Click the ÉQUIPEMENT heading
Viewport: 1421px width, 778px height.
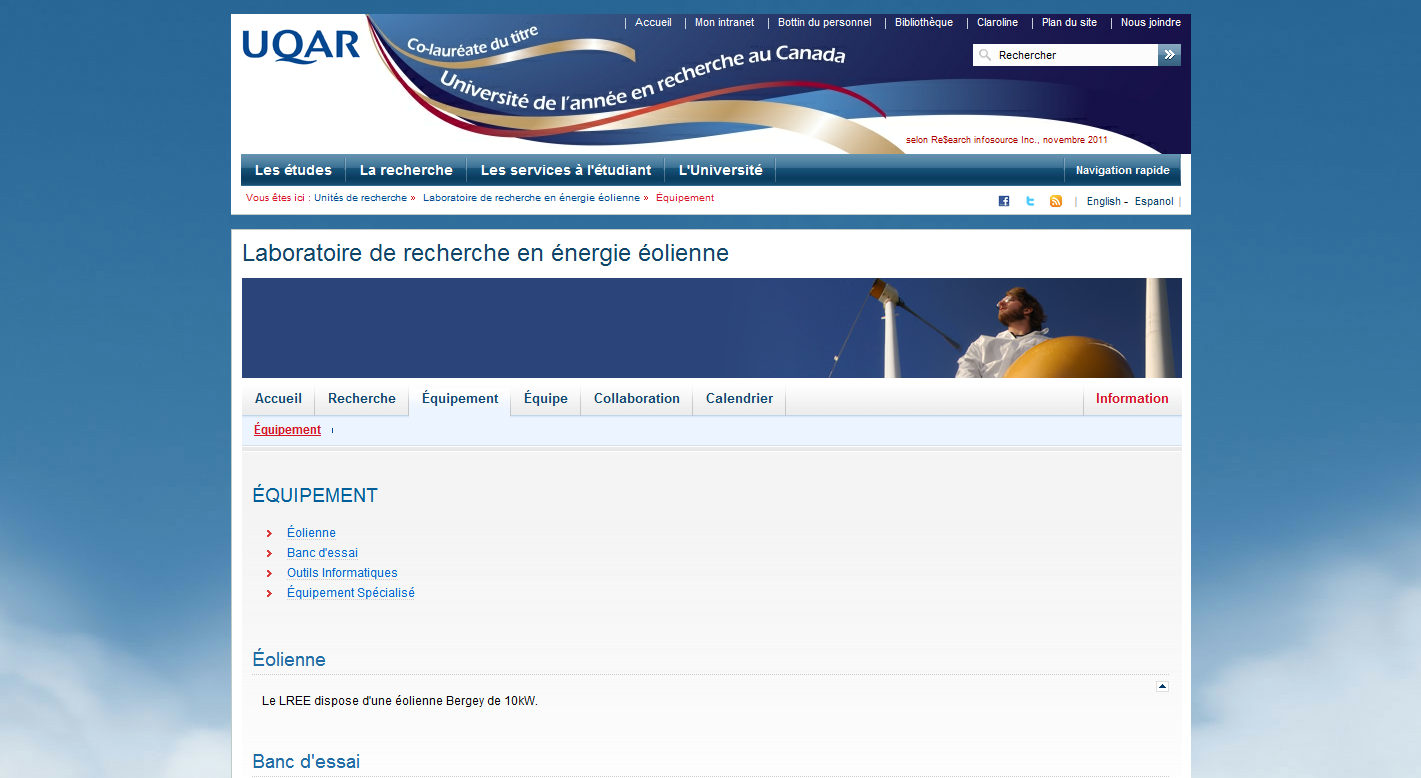point(315,496)
